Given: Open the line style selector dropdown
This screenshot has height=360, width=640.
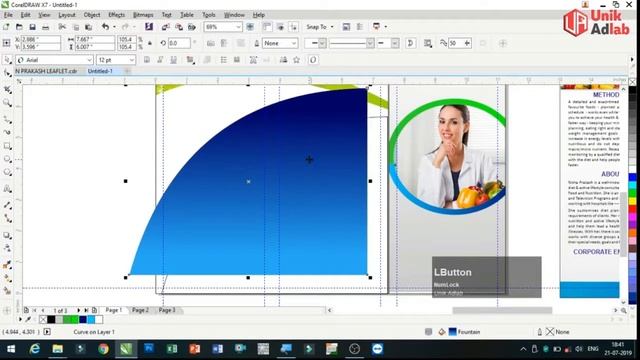Looking at the screenshot, I should coord(370,43).
